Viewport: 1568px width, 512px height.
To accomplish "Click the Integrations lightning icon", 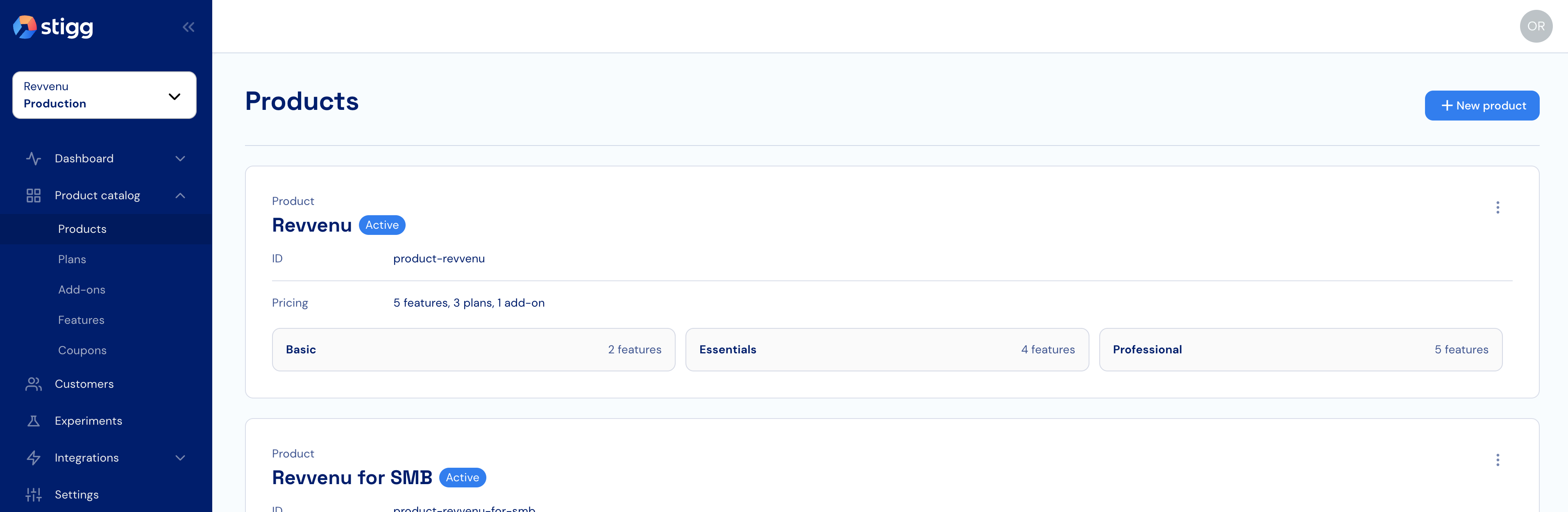I will click(34, 458).
